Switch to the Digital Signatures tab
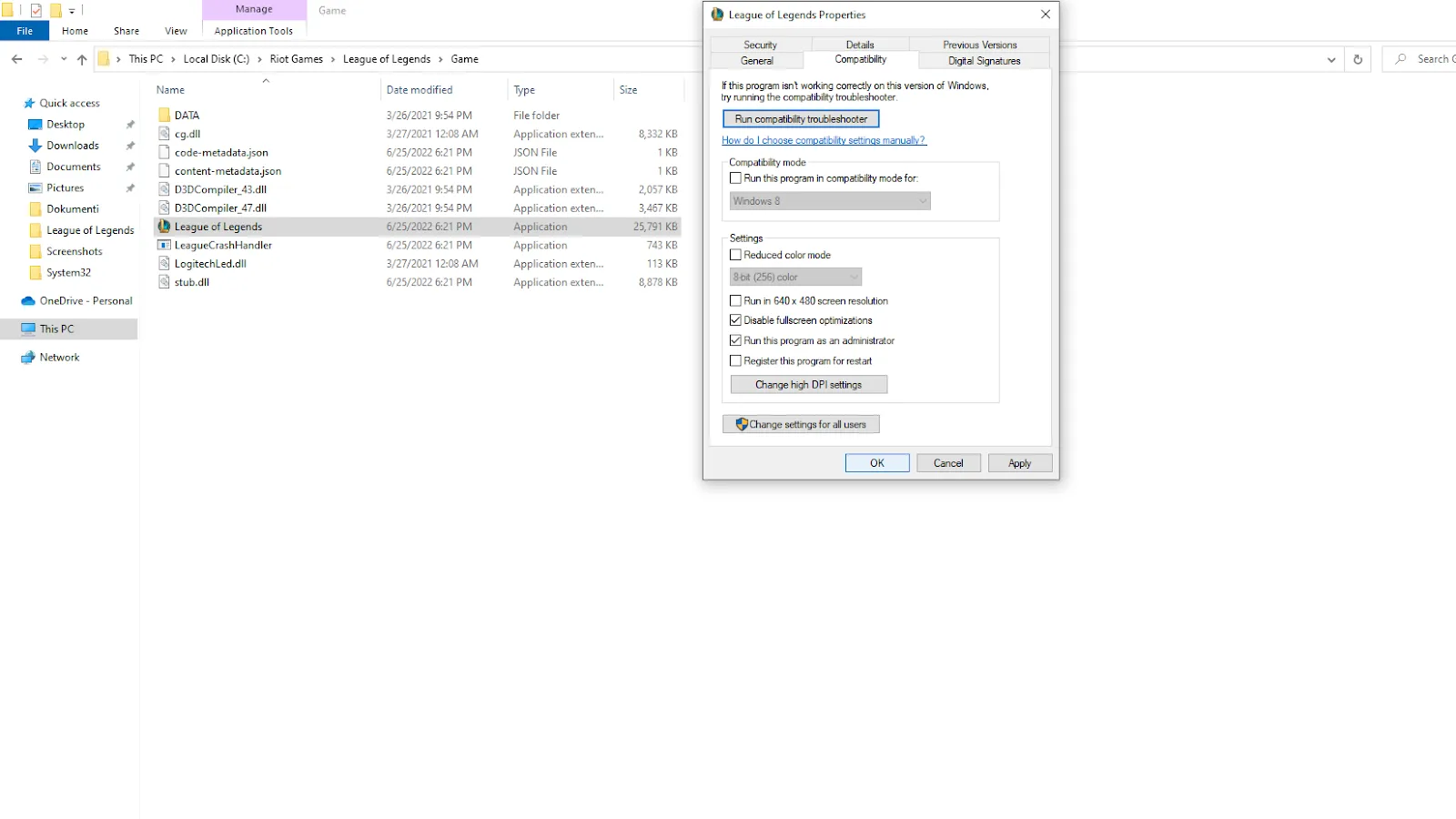The height and width of the screenshot is (819, 1456). [985, 61]
